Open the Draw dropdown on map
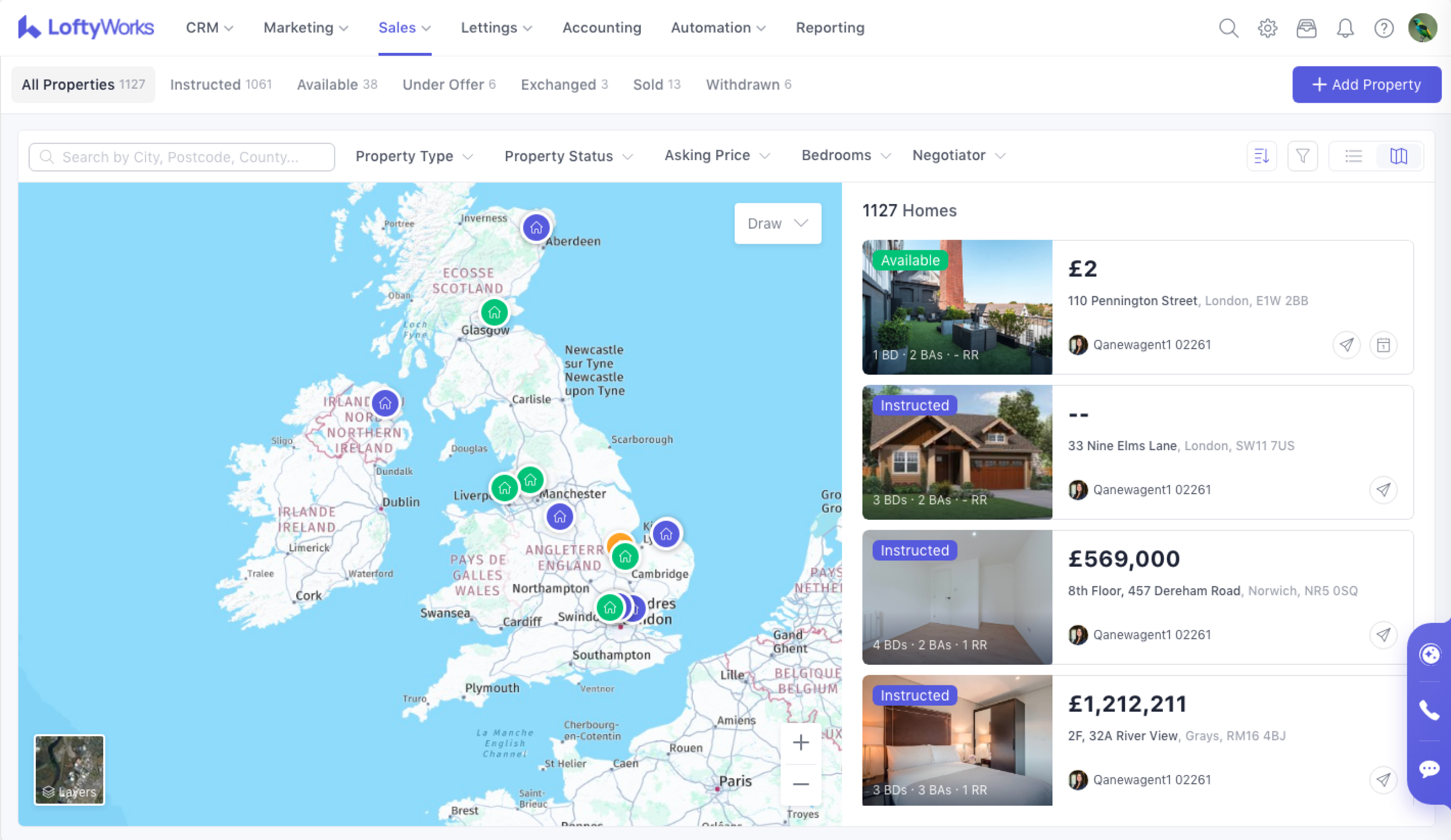The height and width of the screenshot is (840, 1451). 777,224
